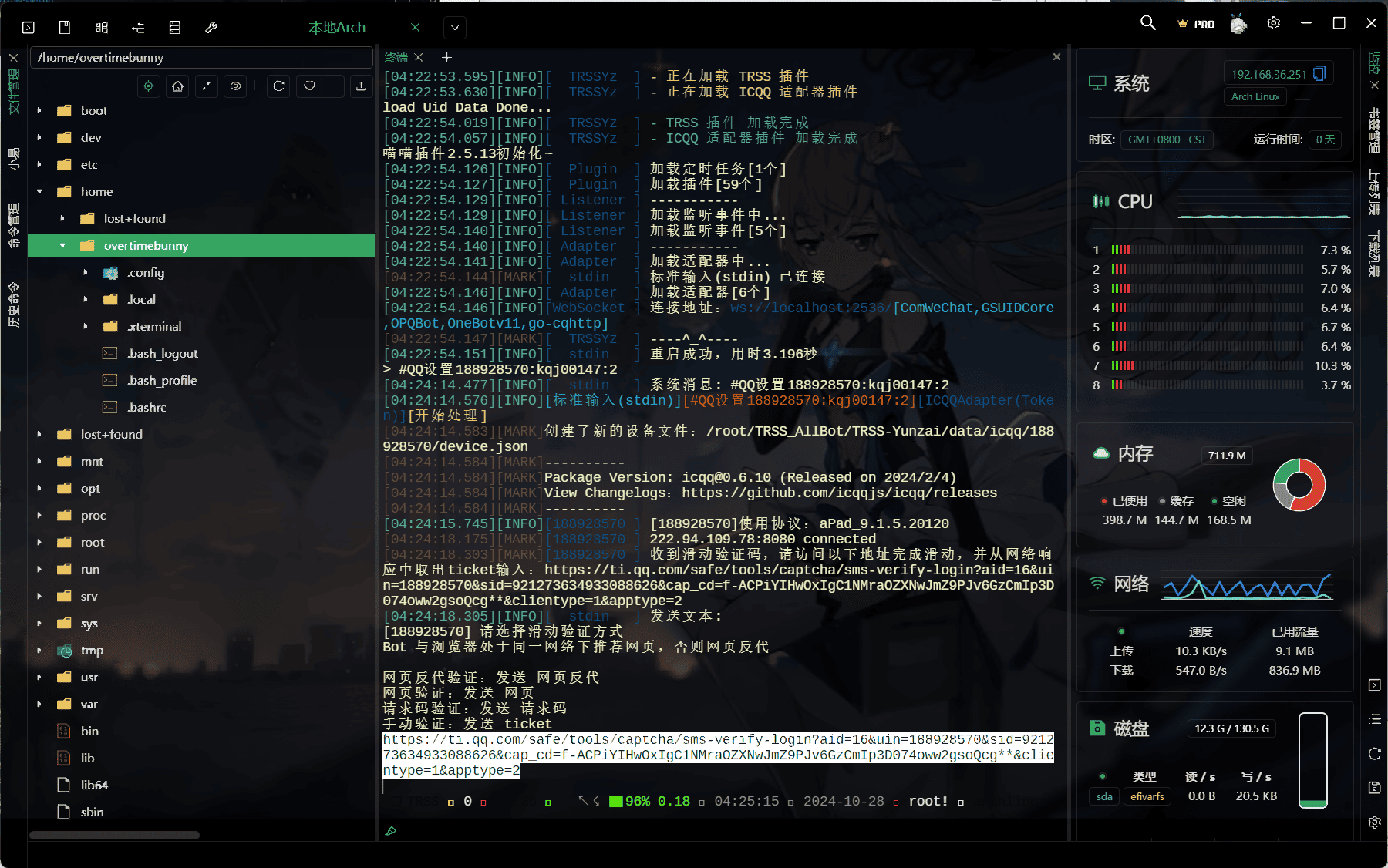The width and height of the screenshot is (1388, 868).
Task: Open the favorites heart icon
Action: [309, 86]
